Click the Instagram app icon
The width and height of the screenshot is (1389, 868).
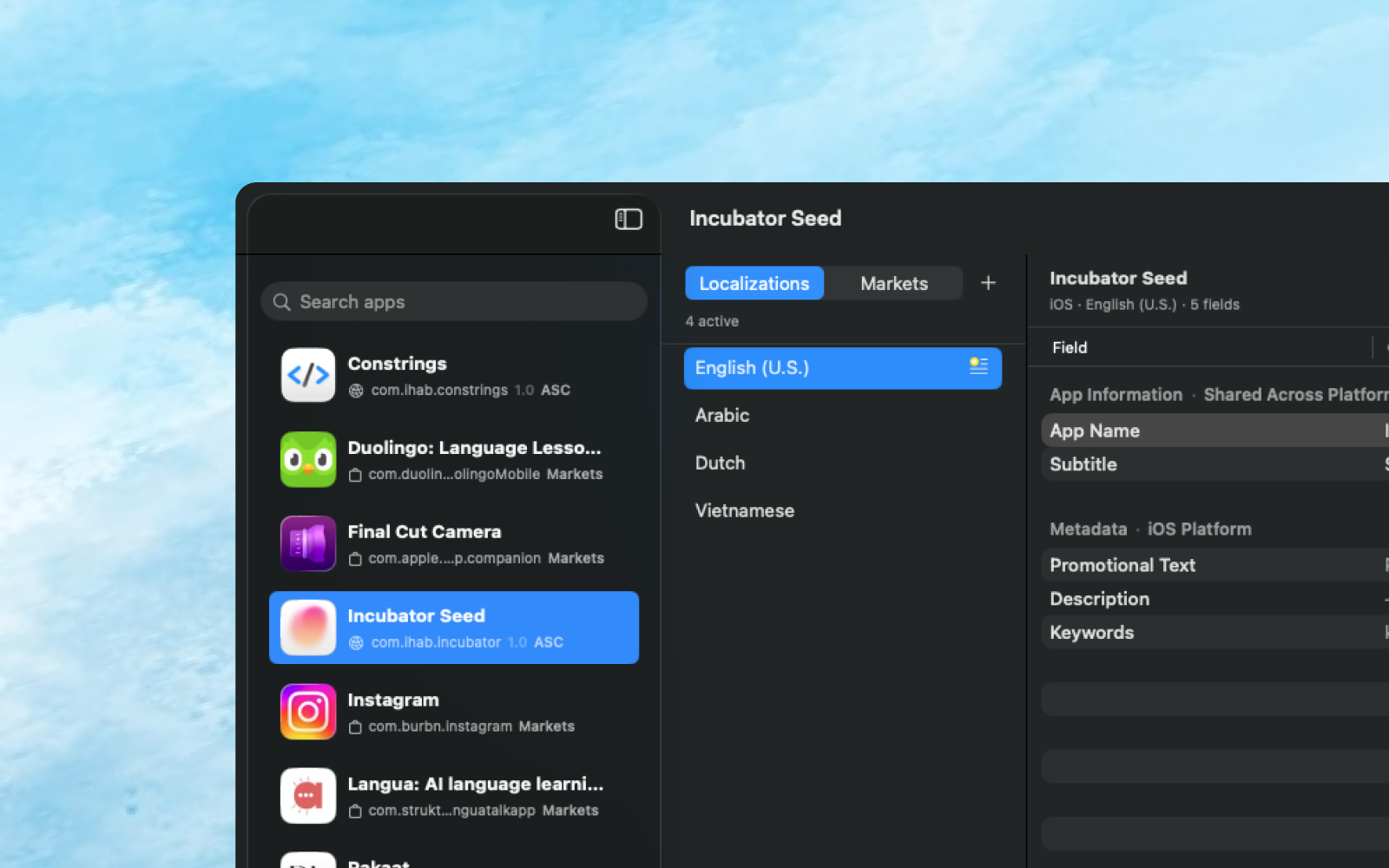click(308, 712)
